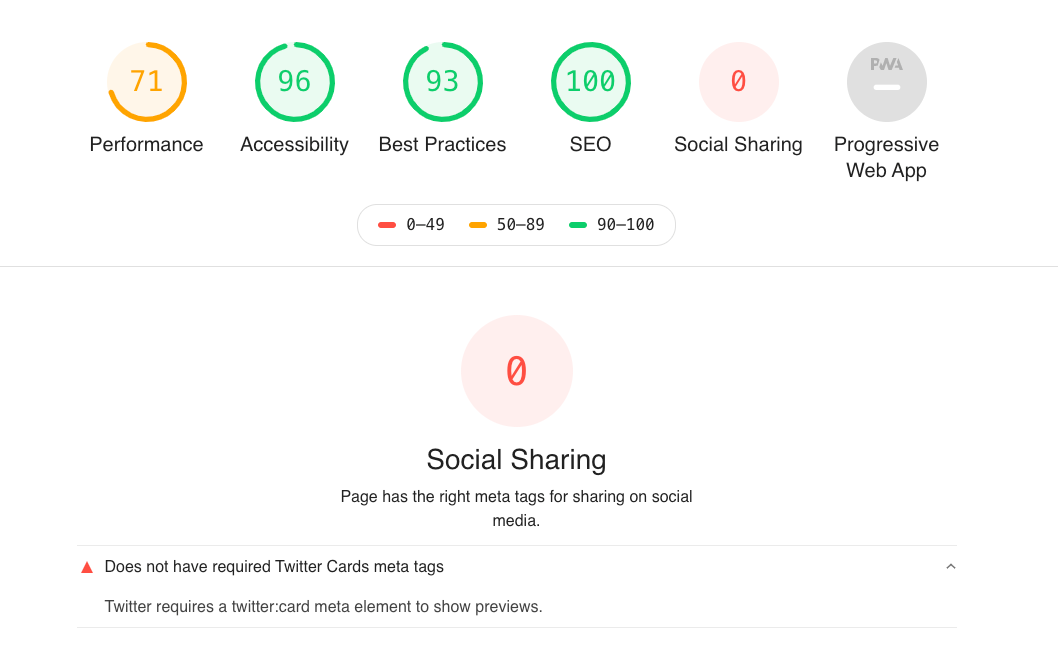
Task: Click the red warning triangle on Twitter Cards audit
Action: (87, 566)
